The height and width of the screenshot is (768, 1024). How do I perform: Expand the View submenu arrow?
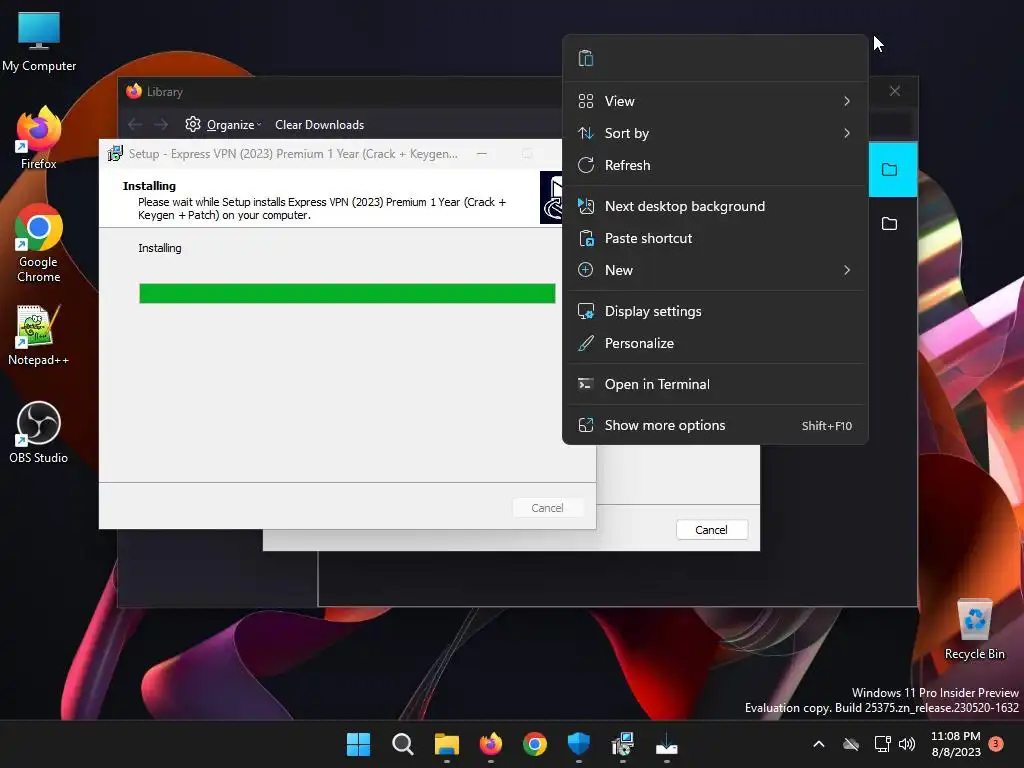847,101
